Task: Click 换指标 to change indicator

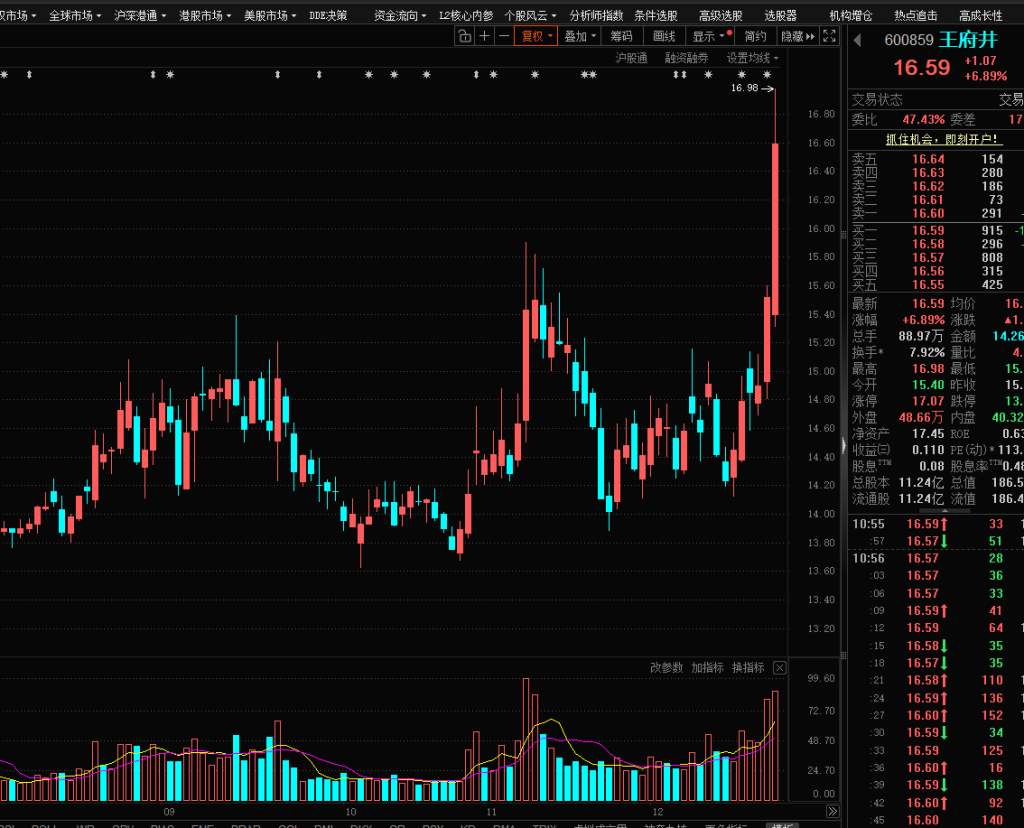Action: coord(748,668)
